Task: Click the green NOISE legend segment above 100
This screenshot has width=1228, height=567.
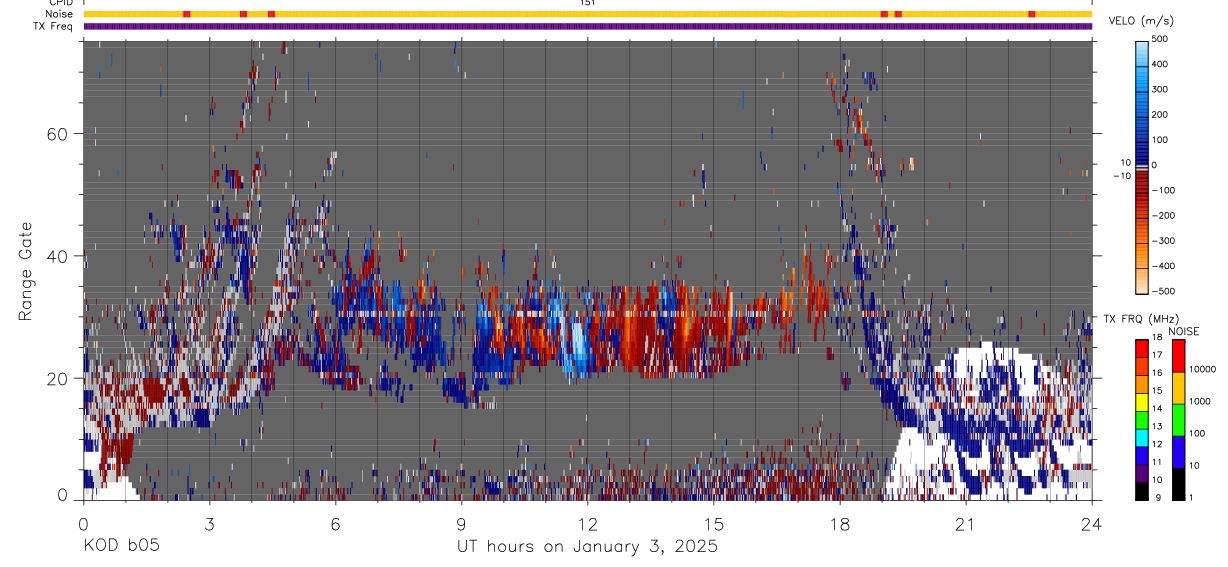Action: click(1178, 420)
